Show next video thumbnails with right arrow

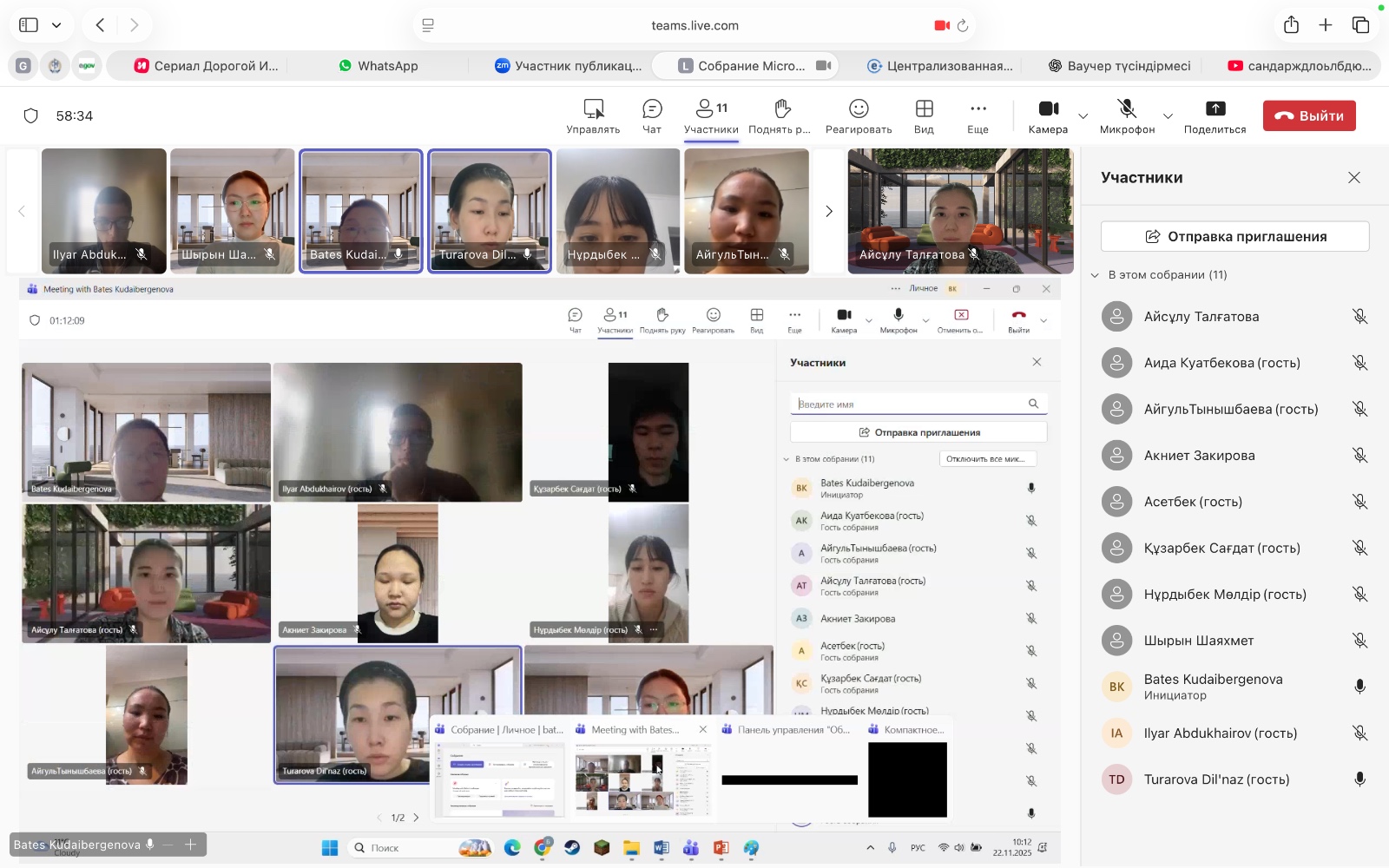828,211
